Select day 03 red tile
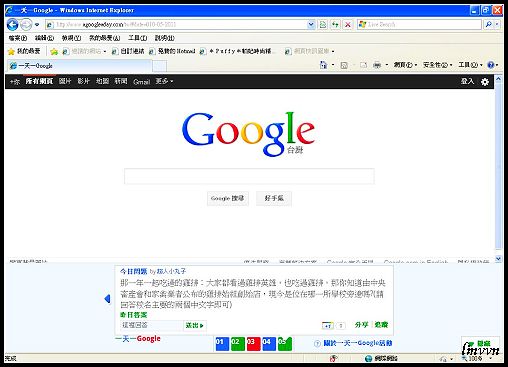Screen dimensions: 508x367 (253, 344)
